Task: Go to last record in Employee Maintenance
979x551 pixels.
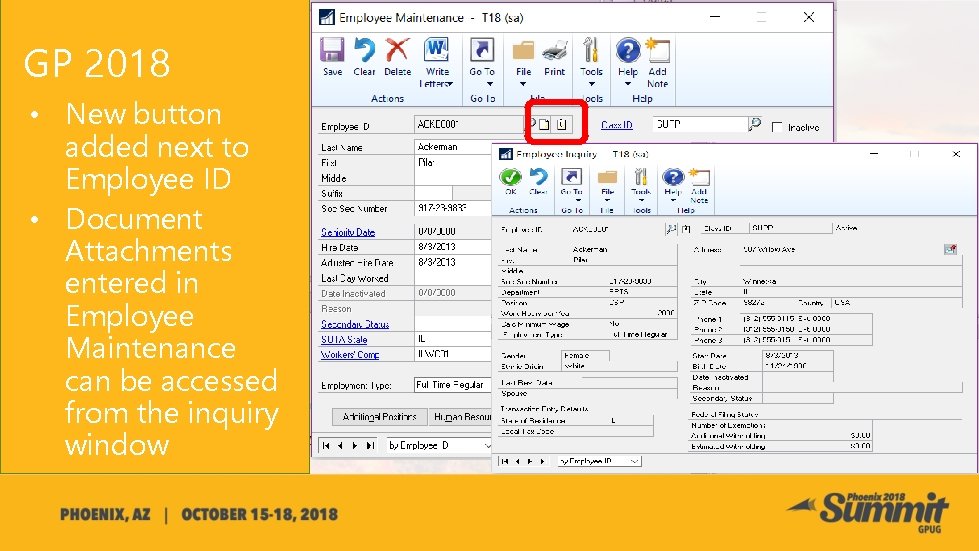Action: [x=370, y=446]
